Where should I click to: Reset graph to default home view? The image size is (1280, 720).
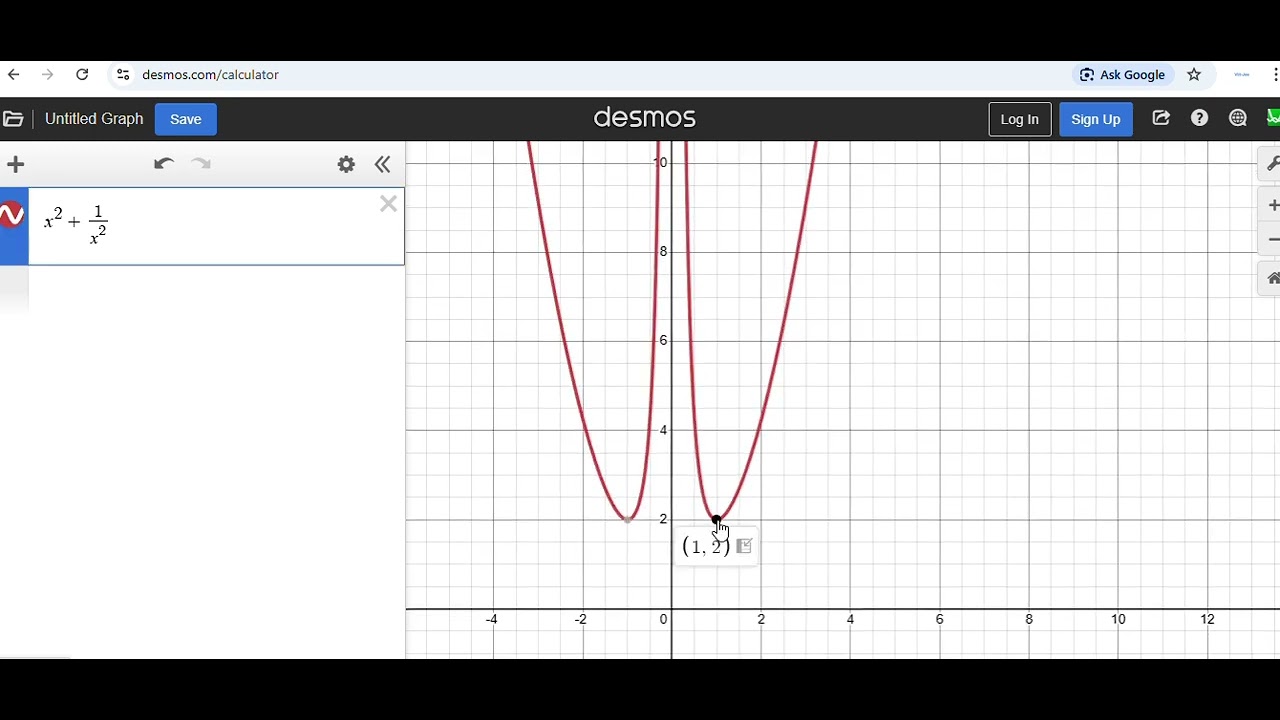tap(1272, 279)
